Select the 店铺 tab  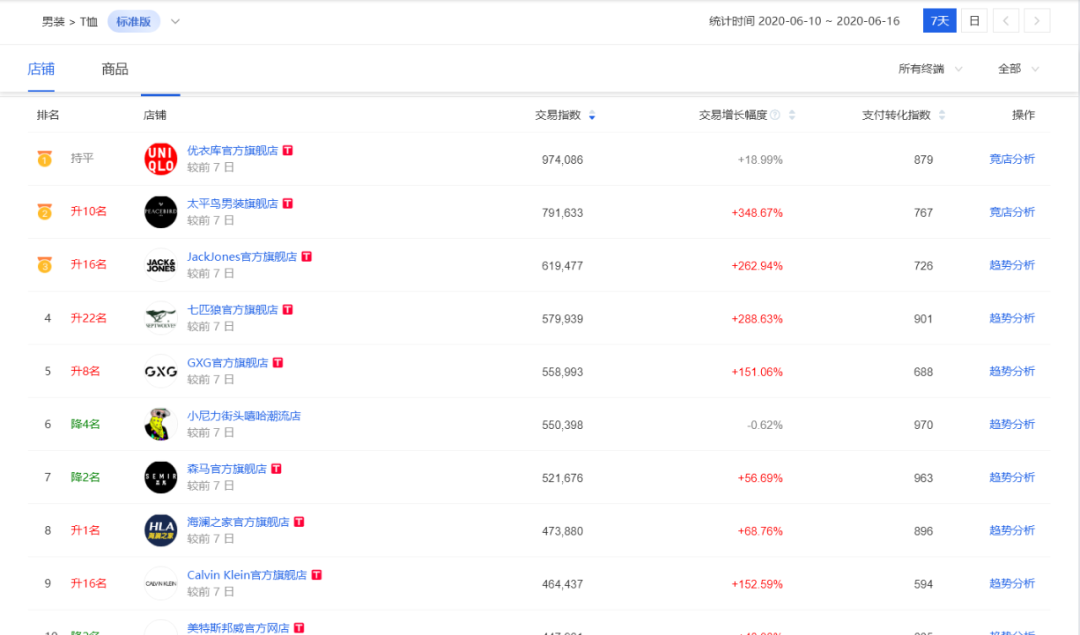(x=41, y=69)
